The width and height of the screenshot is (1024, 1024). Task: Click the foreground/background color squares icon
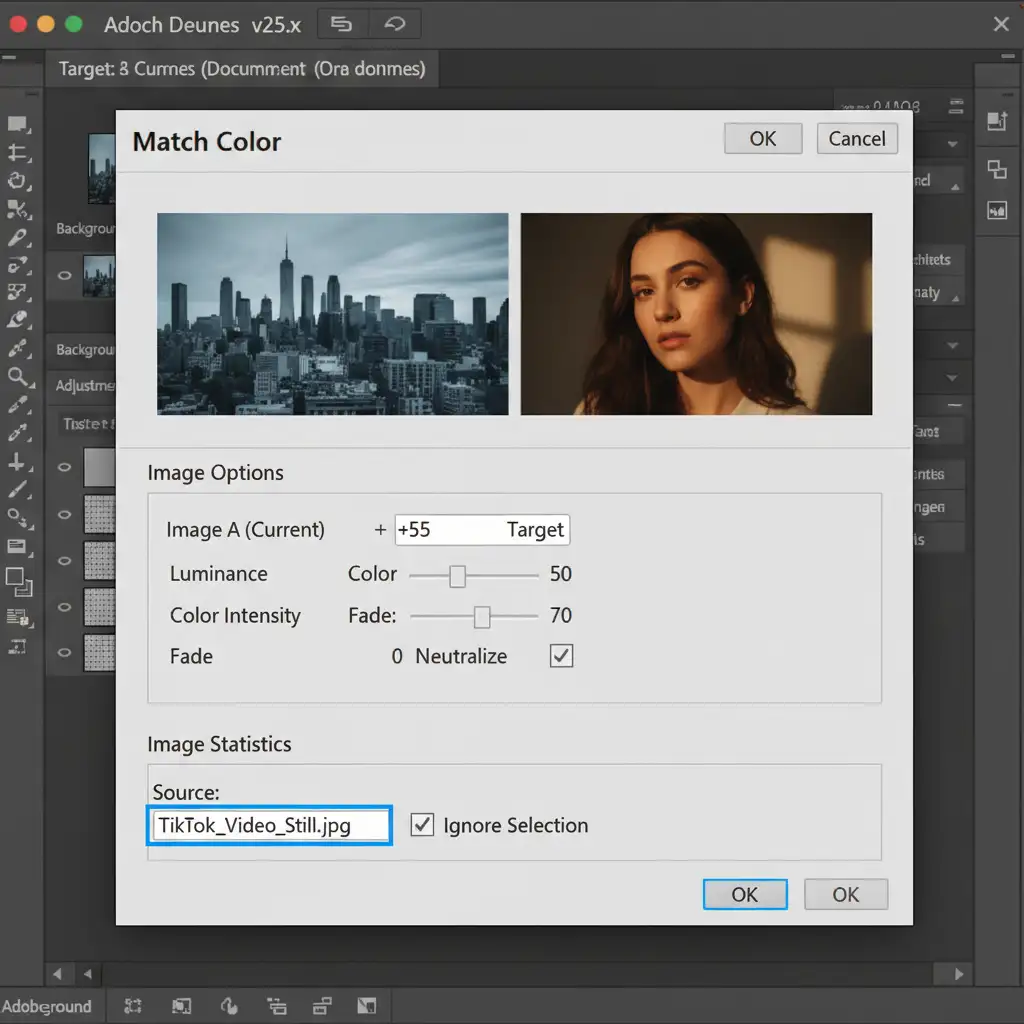(17, 578)
